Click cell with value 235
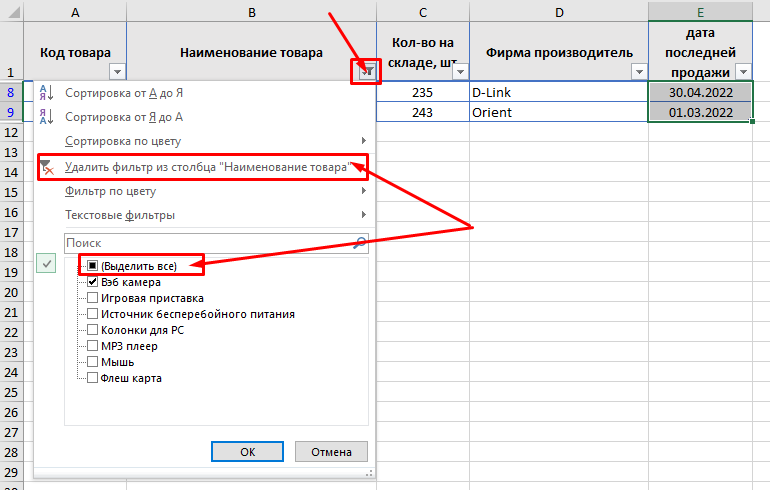Viewport: 770px width, 490px height. 423,92
